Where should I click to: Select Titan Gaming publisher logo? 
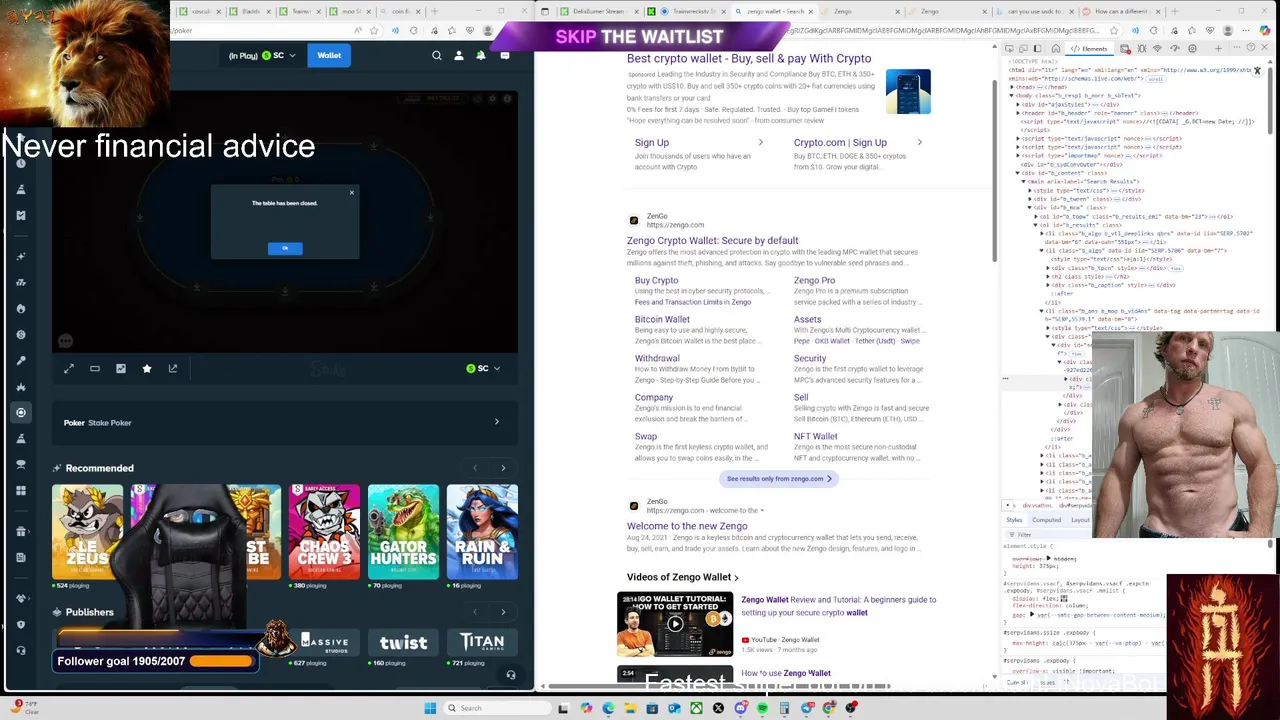click(x=482, y=642)
